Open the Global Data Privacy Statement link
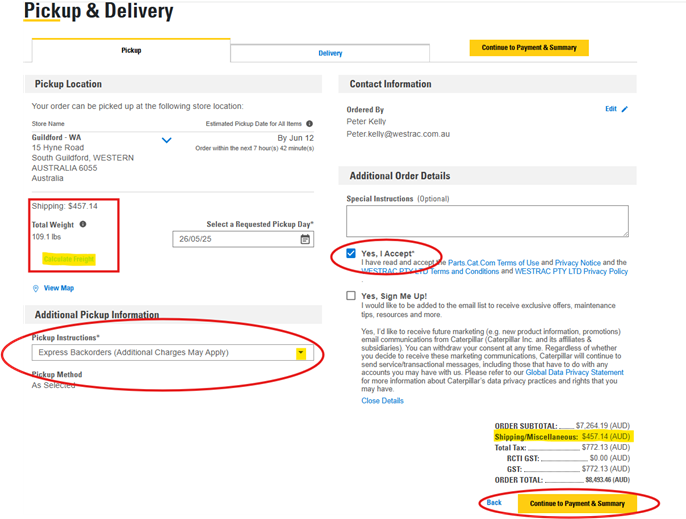The width and height of the screenshot is (686, 519). (x=574, y=372)
